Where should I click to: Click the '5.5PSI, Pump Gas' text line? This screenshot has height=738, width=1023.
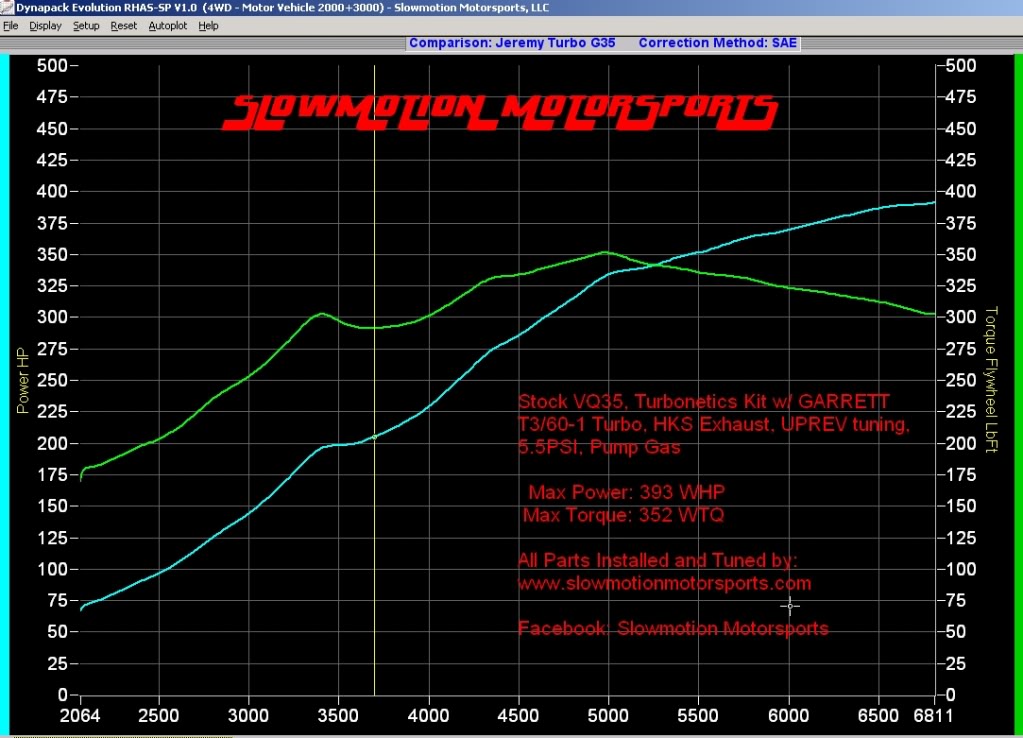point(599,447)
